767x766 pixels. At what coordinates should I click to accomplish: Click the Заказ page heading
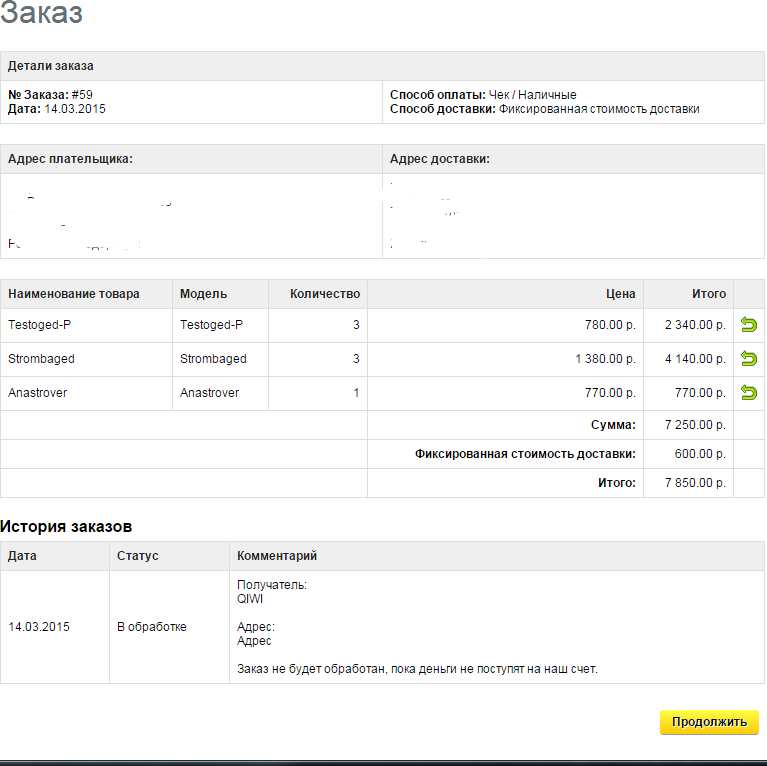coord(42,14)
